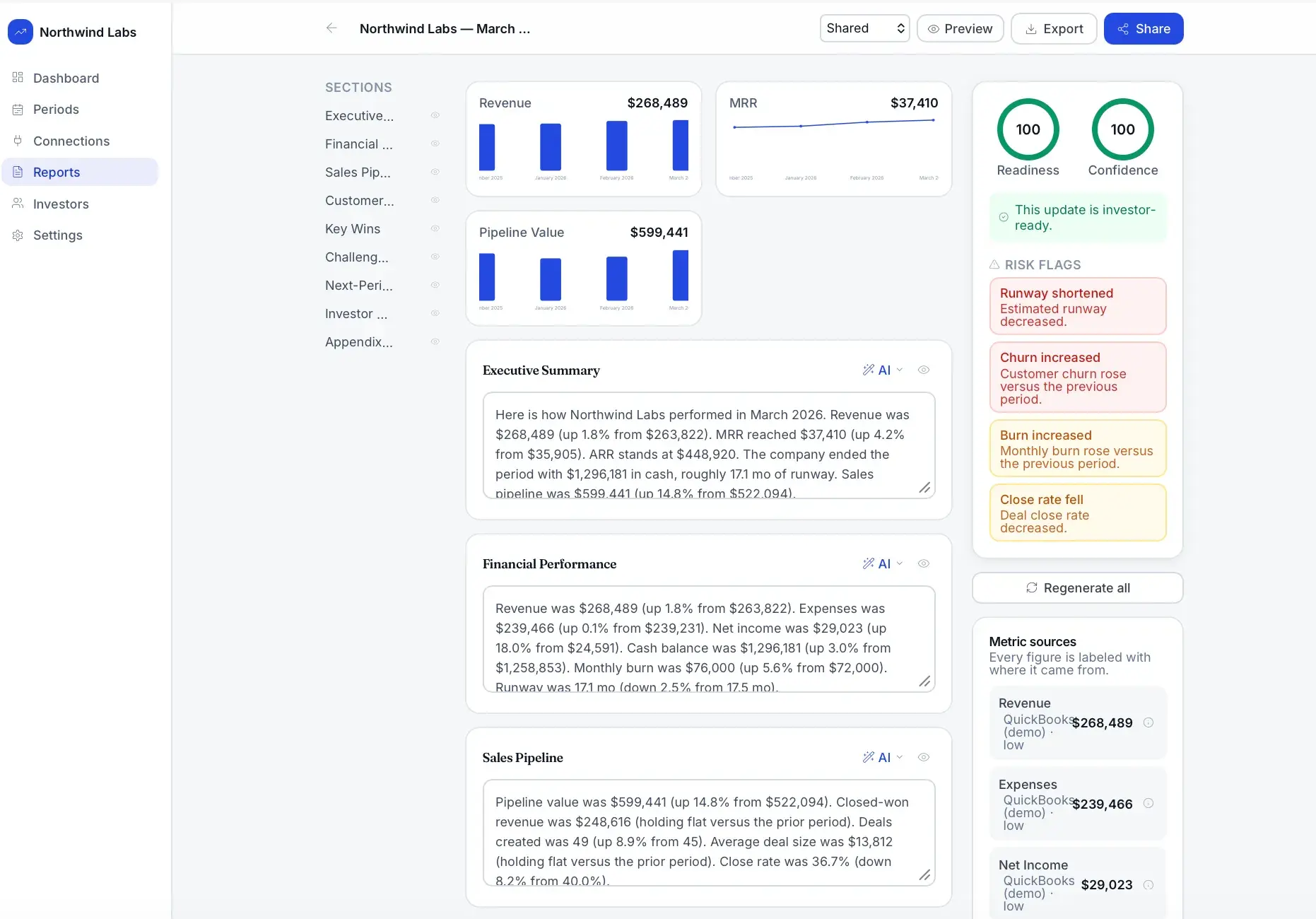Click eye icon in Sales Pipeline card
This screenshot has width=1316, height=919.
coord(923,757)
